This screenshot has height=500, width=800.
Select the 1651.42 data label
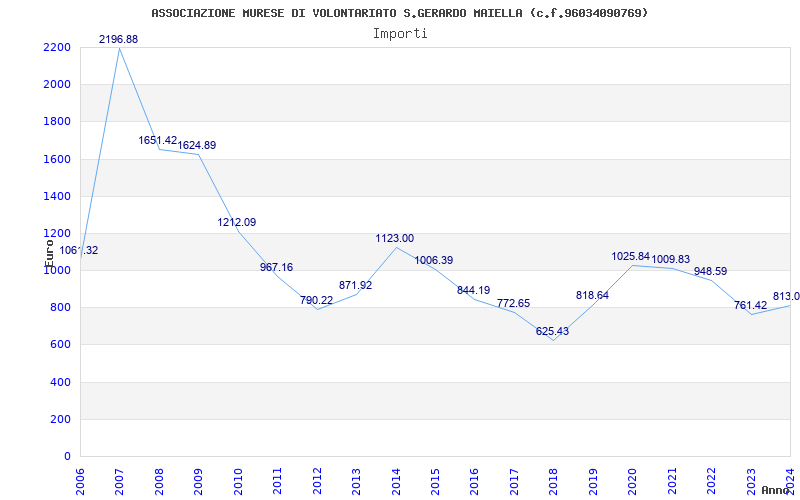click(158, 140)
